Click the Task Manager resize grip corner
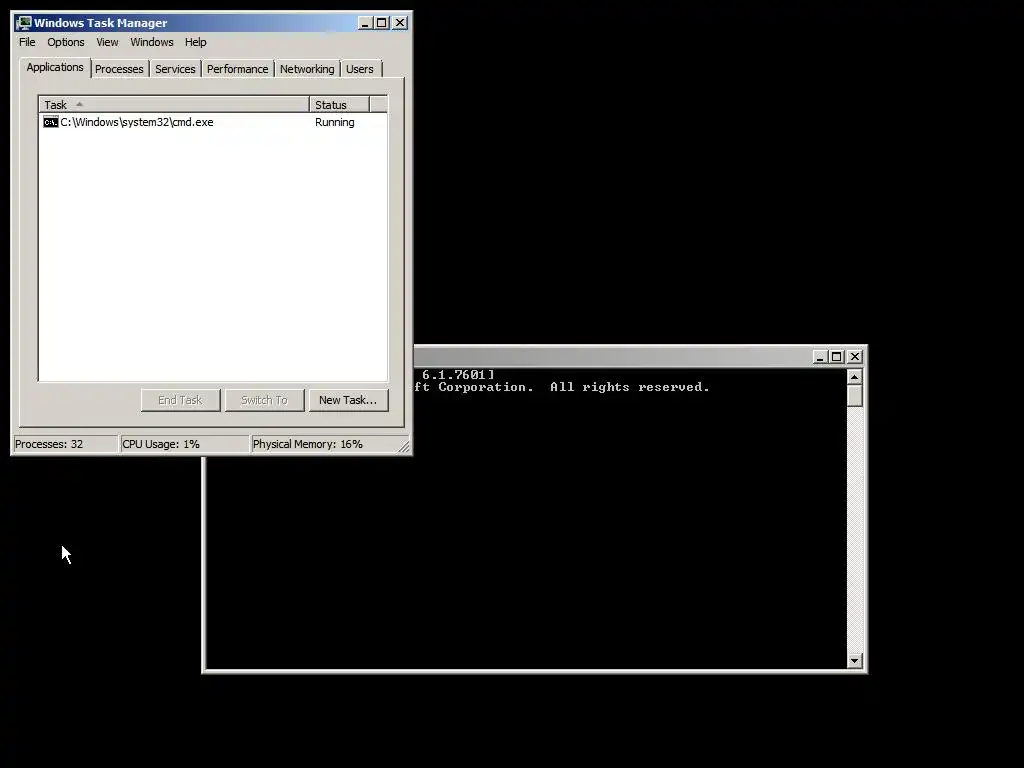Screen dimensions: 1024x768 404,447
